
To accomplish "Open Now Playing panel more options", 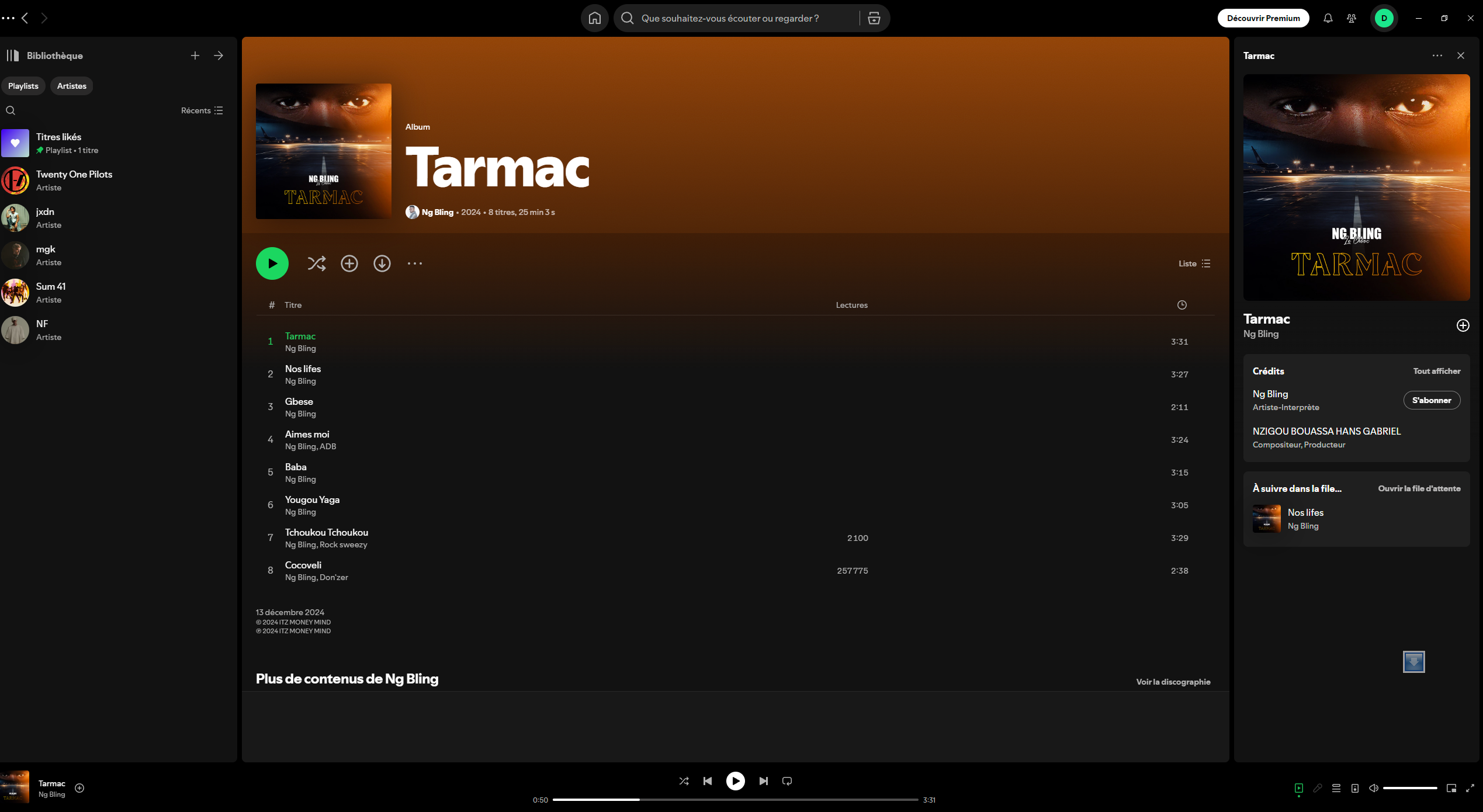I will coord(1437,55).
